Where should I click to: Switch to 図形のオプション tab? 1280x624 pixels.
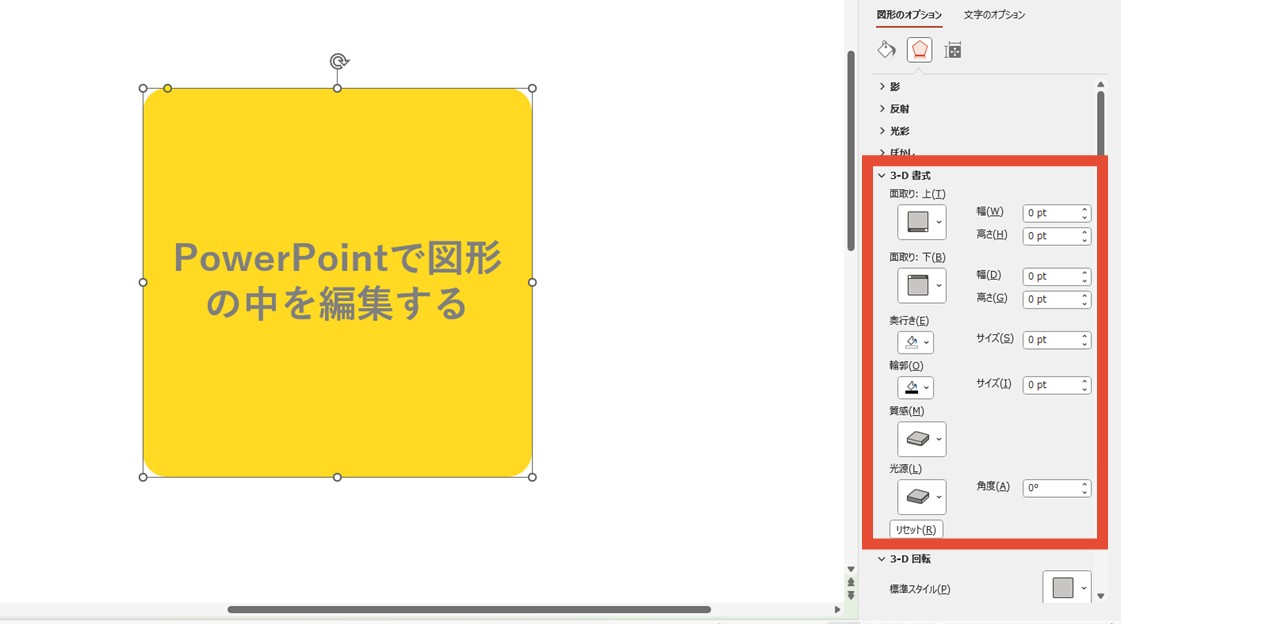point(909,15)
